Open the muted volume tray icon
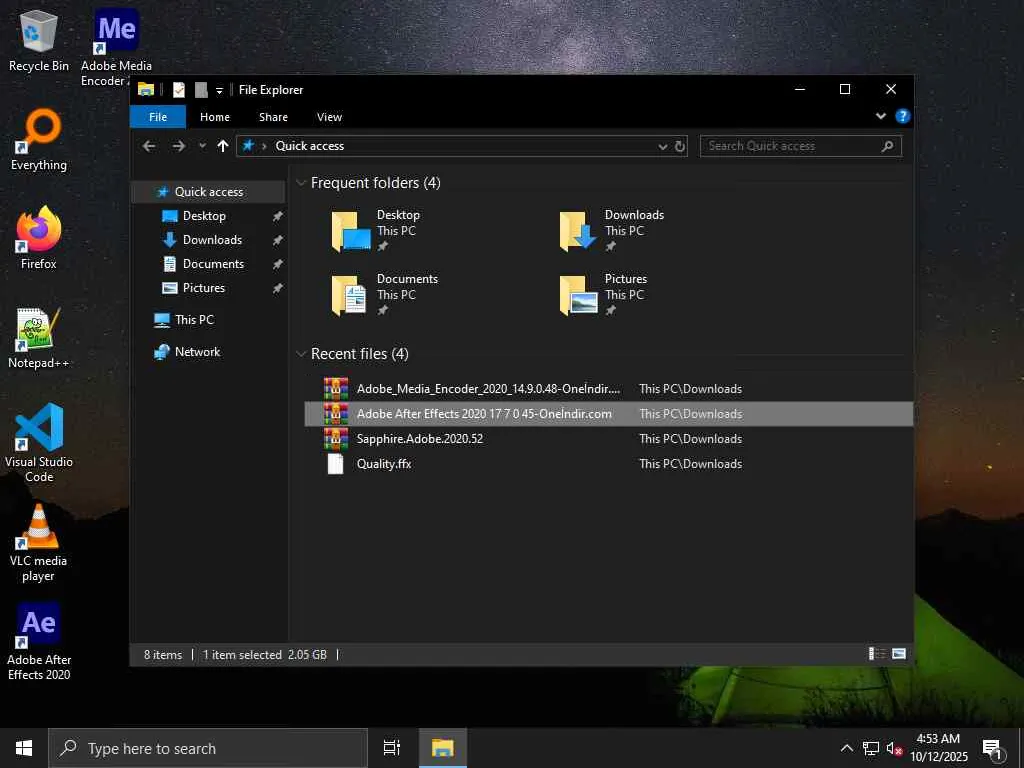The height and width of the screenshot is (768, 1024). point(894,748)
